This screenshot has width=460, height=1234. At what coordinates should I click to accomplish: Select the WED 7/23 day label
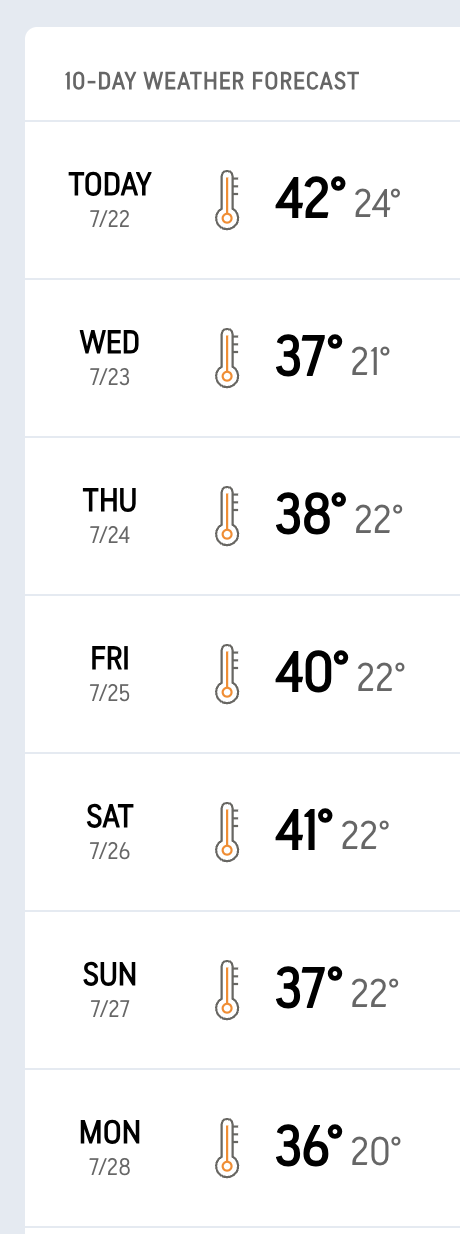click(x=110, y=358)
